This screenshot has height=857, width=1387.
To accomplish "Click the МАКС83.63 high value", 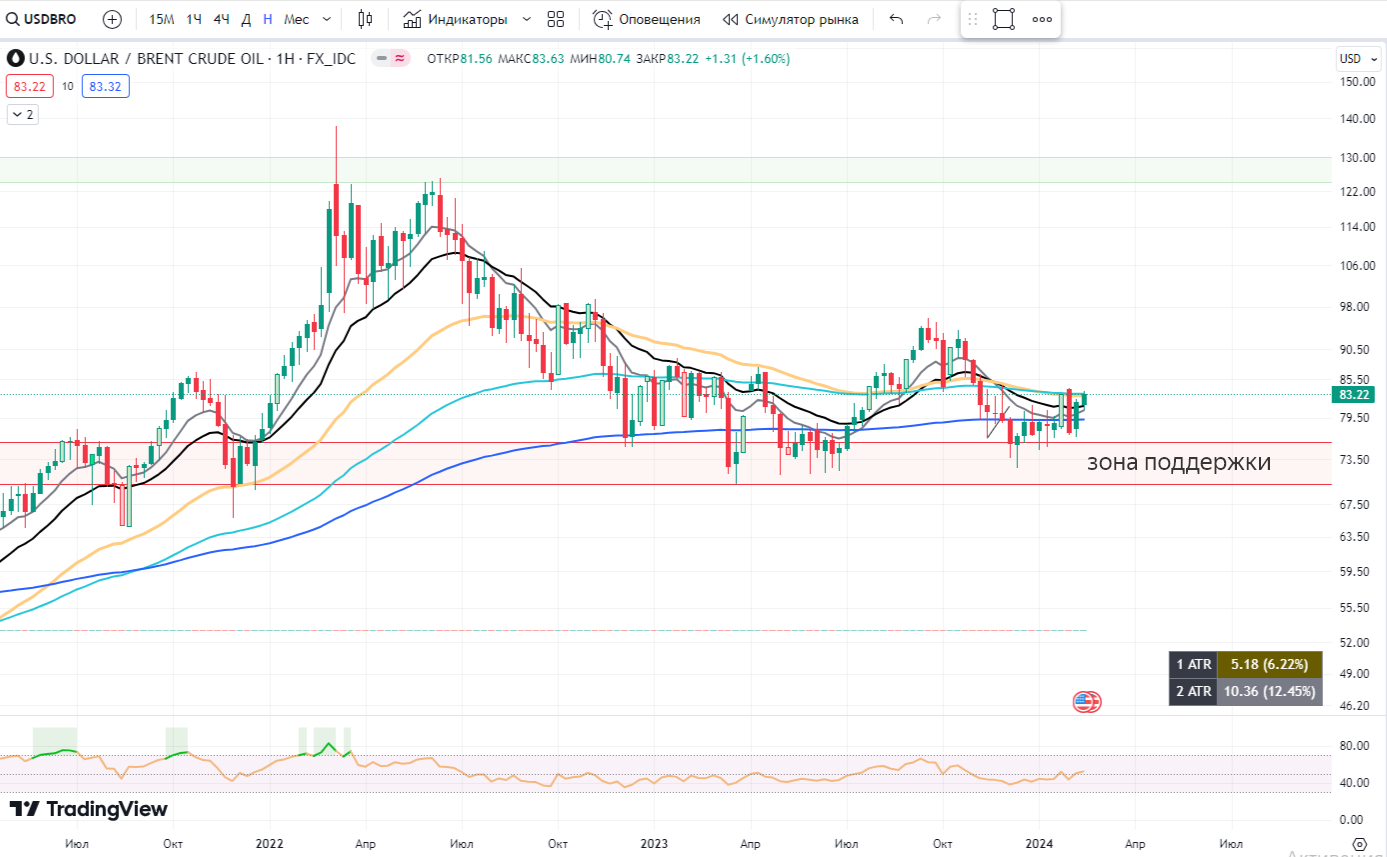I will click(x=530, y=58).
